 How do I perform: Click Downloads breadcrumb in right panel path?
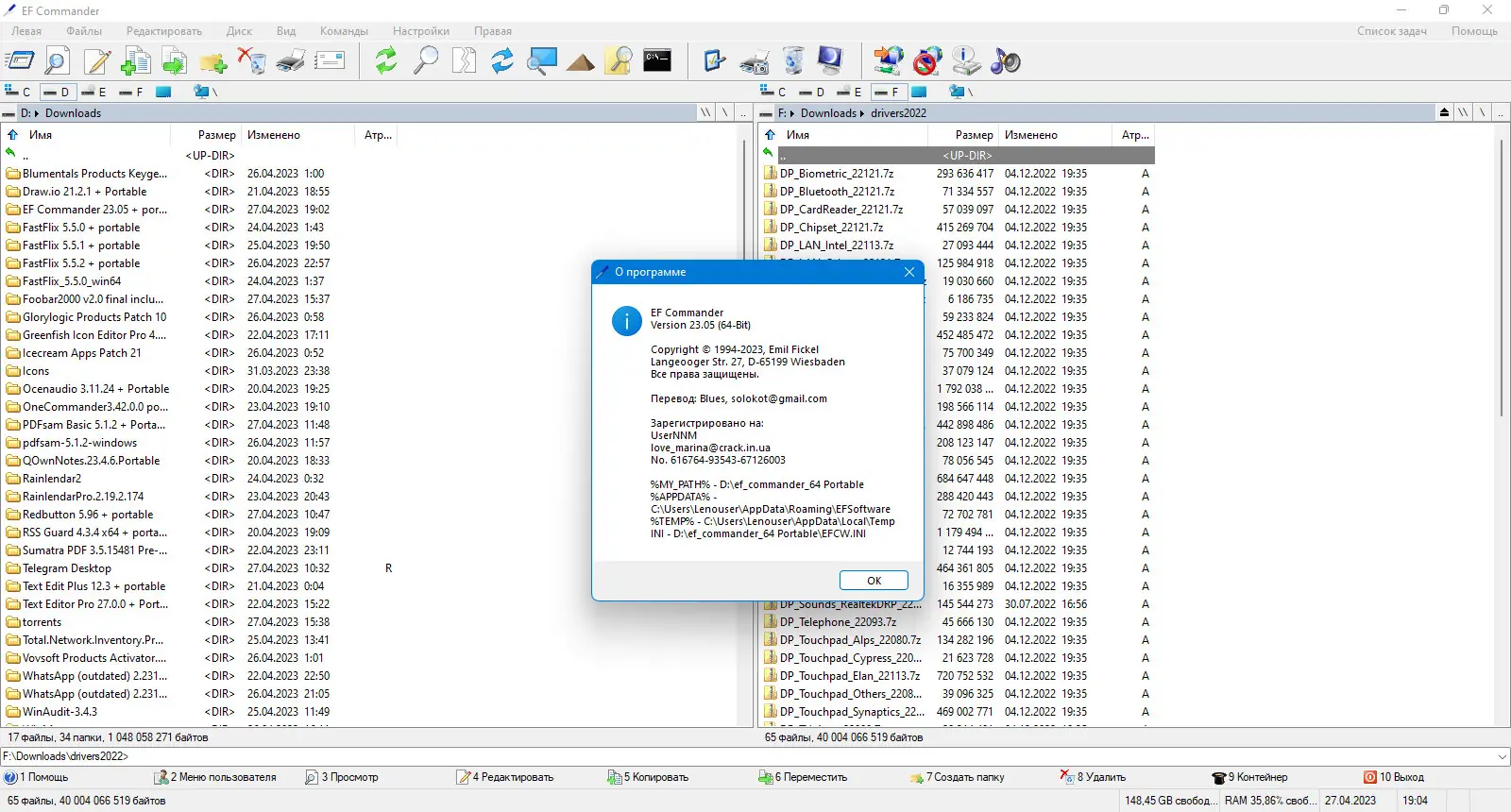click(x=828, y=113)
